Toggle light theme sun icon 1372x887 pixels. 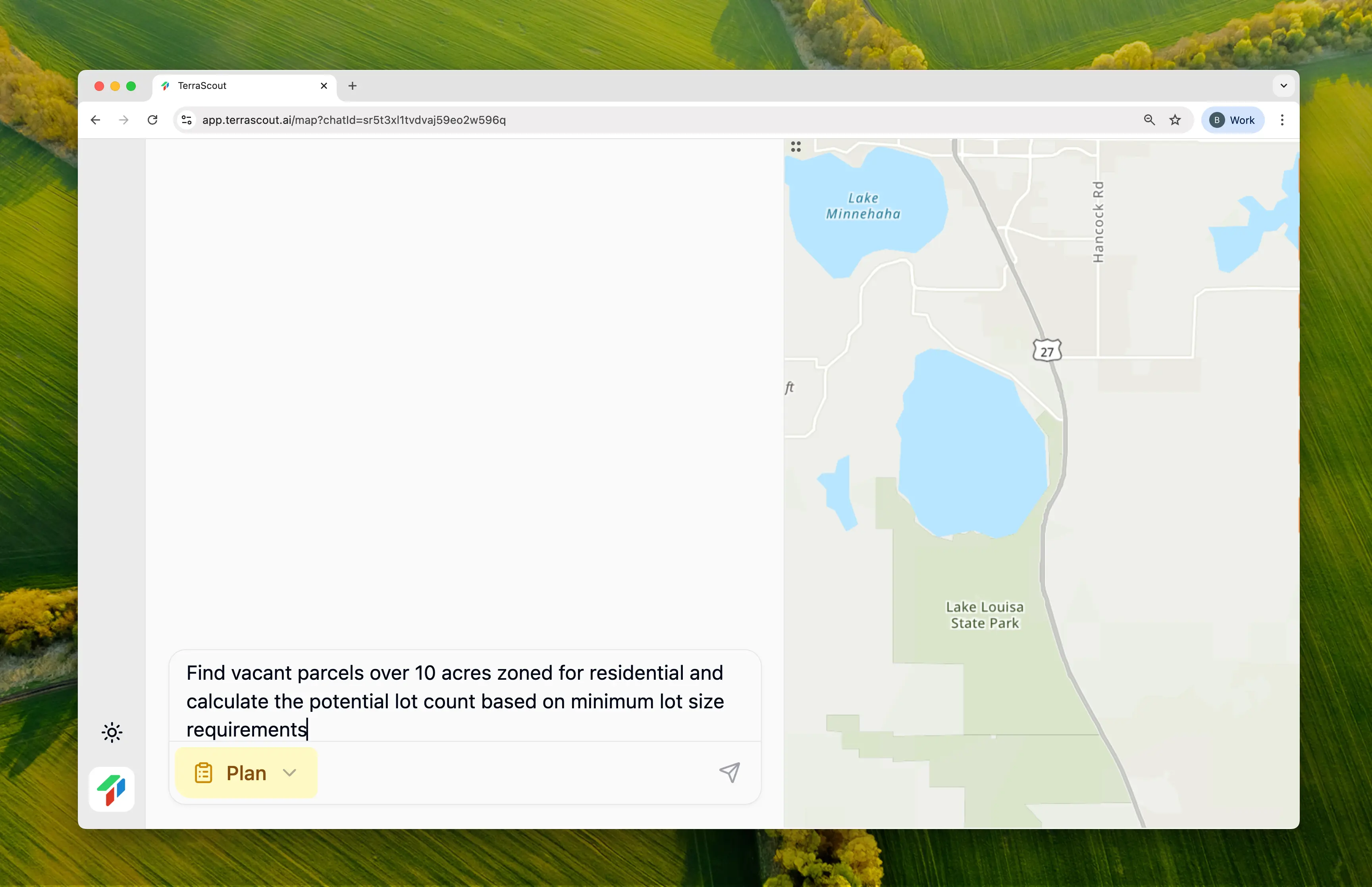(112, 733)
